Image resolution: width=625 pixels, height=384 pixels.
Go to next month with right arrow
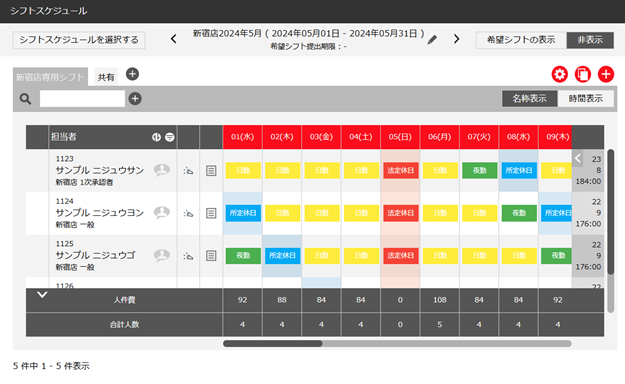(x=457, y=39)
